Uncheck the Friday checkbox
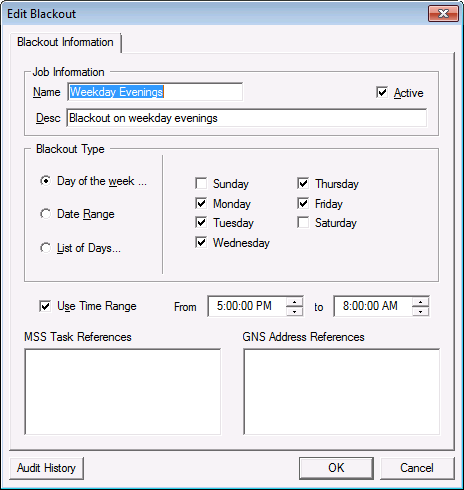 click(303, 203)
